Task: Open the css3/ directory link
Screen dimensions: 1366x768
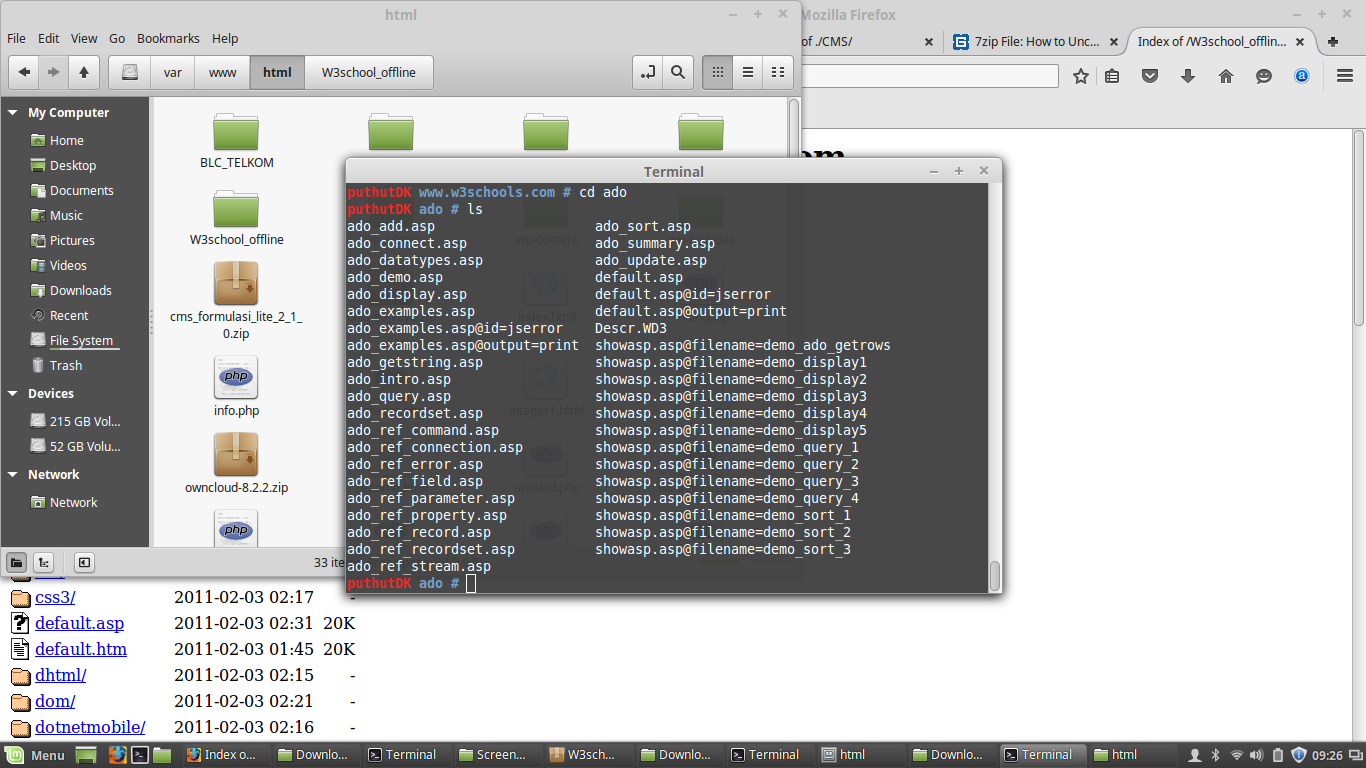Action: (x=55, y=598)
